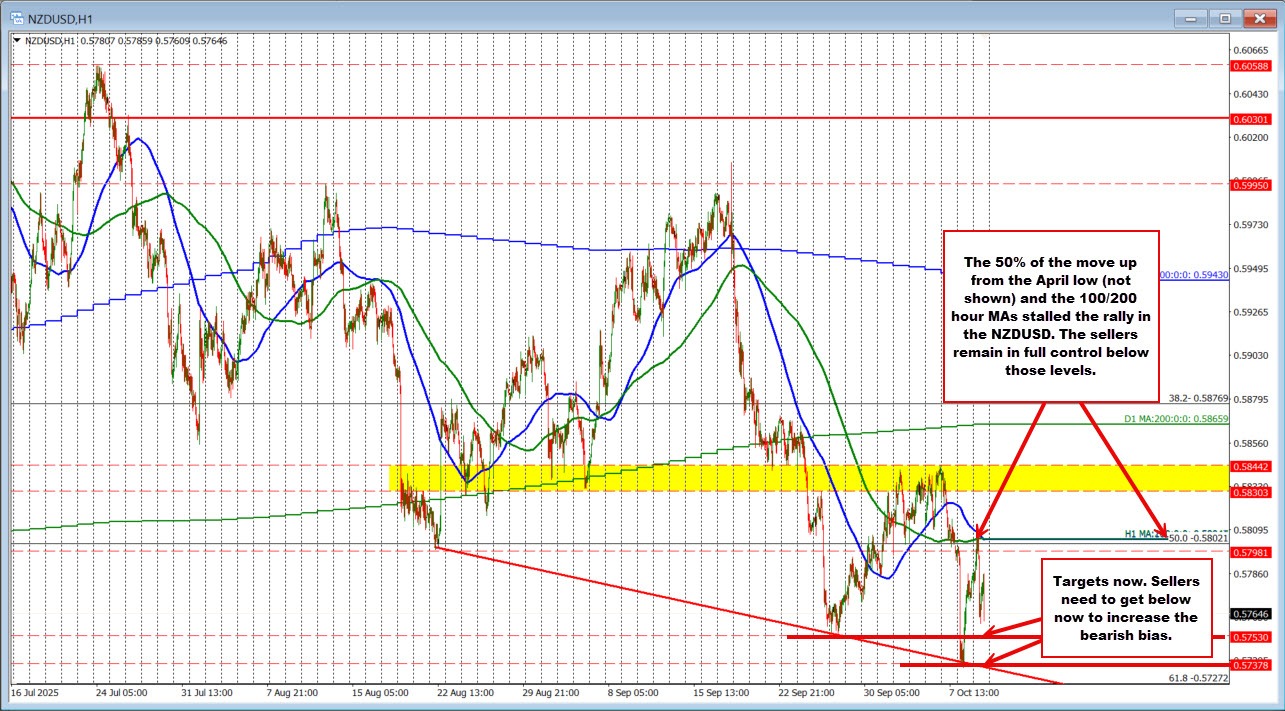Click the 0.57378 target price label
The image size is (1285, 711).
(x=1251, y=665)
